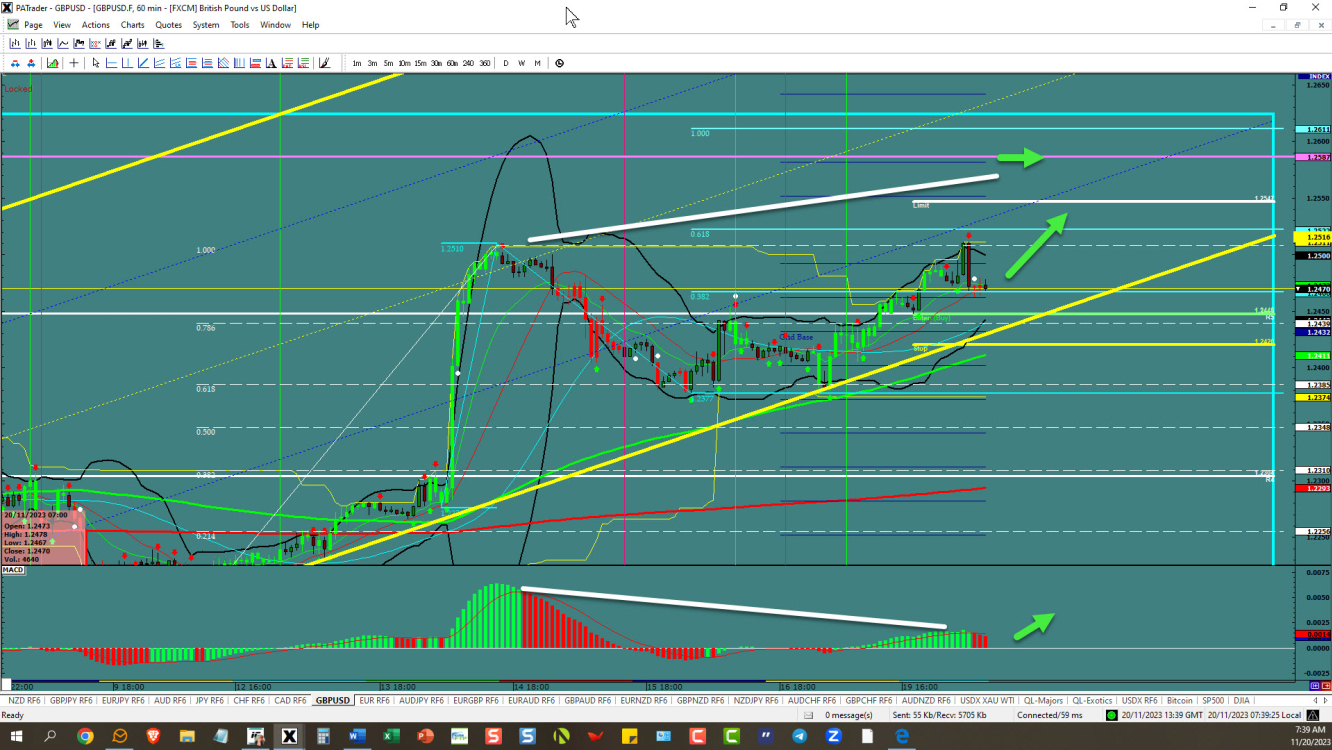Viewport: 1332px width, 750px height.
Task: Click the green bar chart indicators icon
Action: coord(53,63)
